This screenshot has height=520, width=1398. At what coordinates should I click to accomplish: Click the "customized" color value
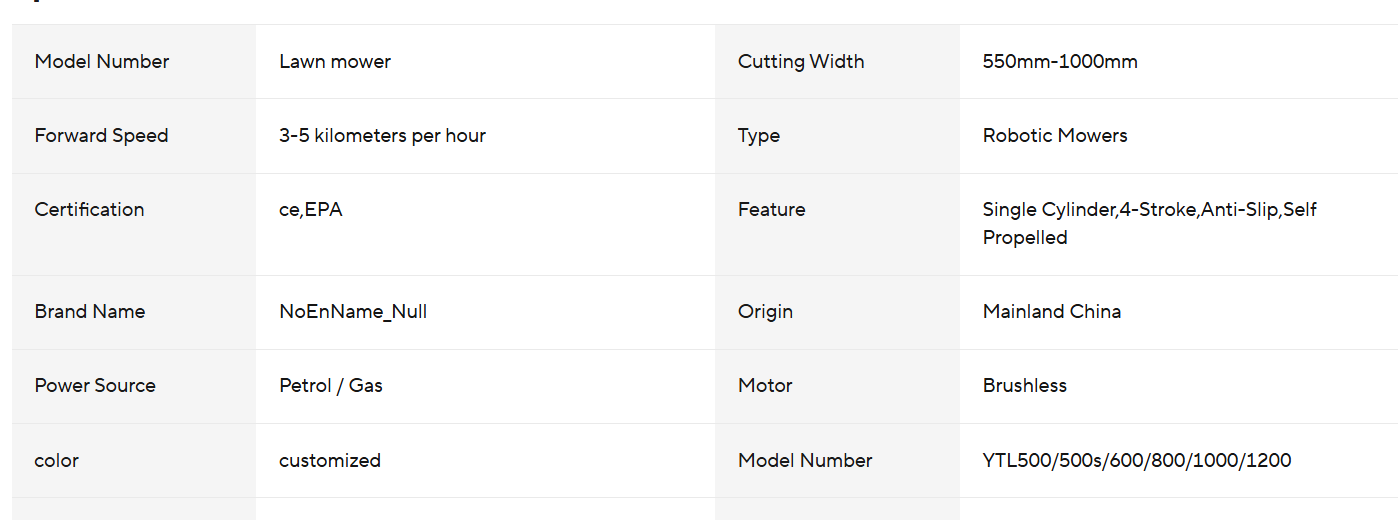pos(330,461)
